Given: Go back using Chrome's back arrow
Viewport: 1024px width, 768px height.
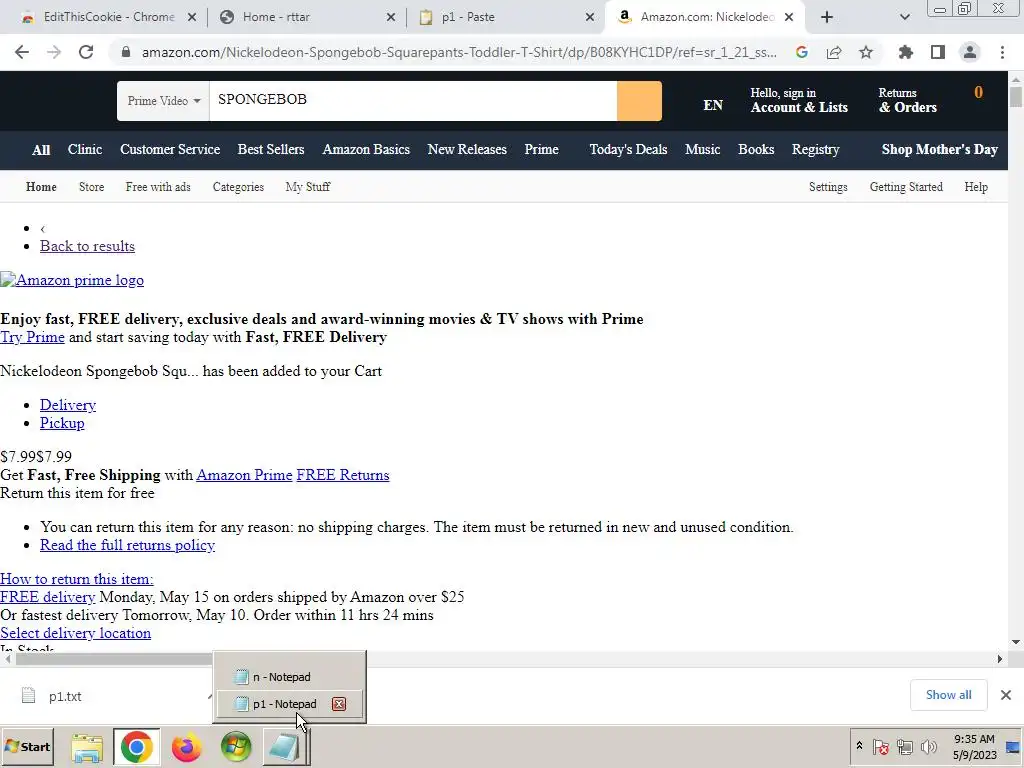Looking at the screenshot, I should tap(22, 52).
